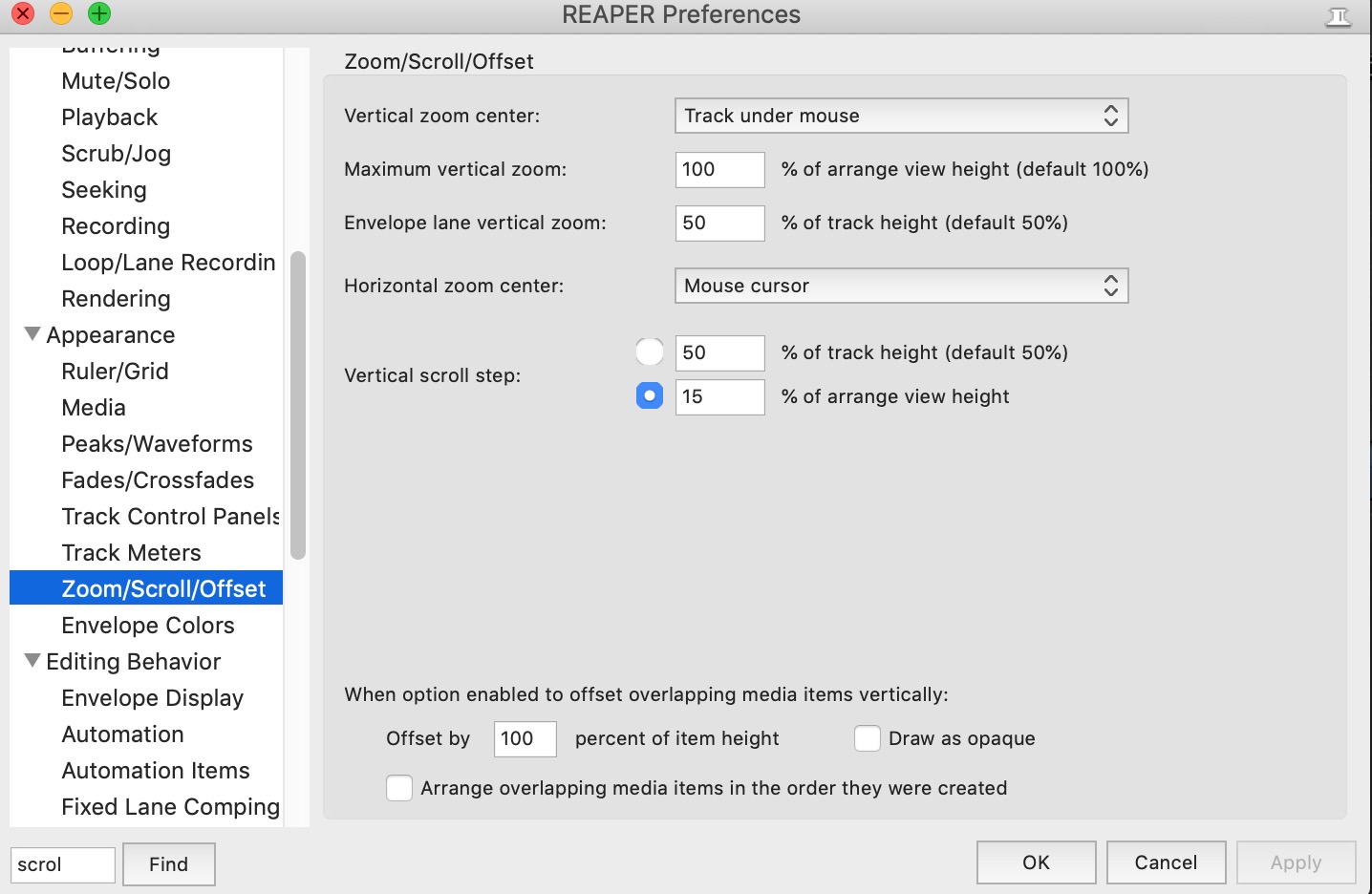Open the Appearance preferences page
This screenshot has height=894, width=1372.
coord(111,335)
